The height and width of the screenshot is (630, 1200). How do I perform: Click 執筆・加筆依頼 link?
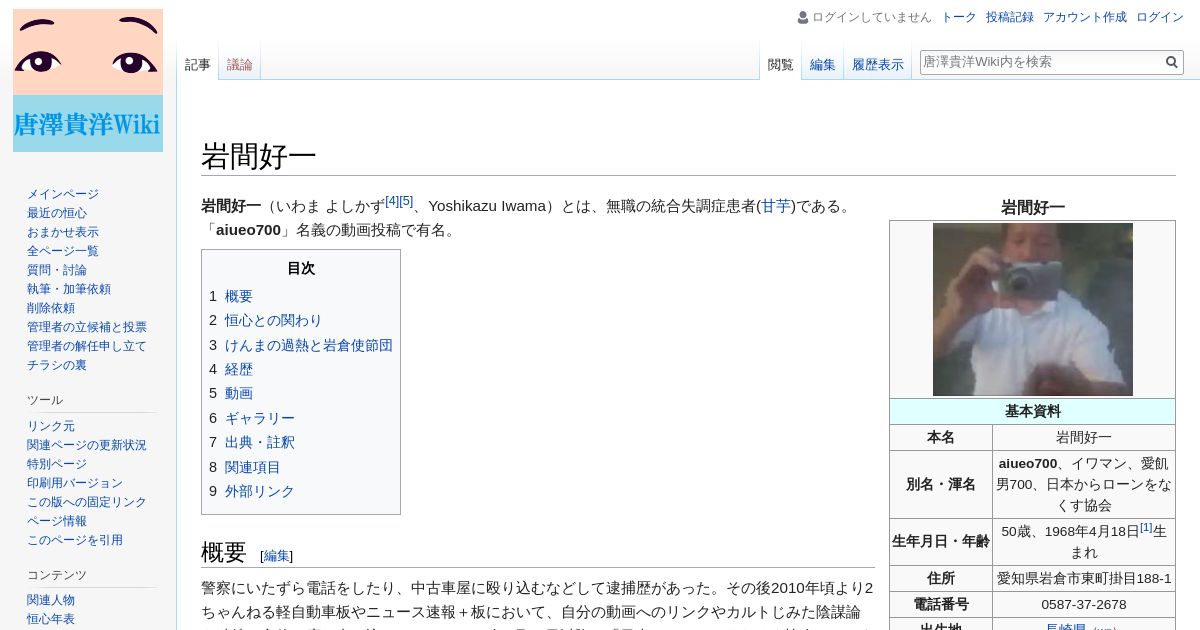[x=69, y=289]
